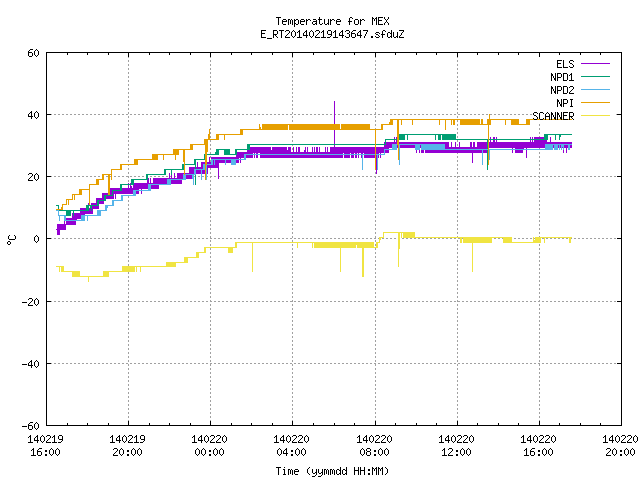This screenshot has width=640, height=480.
Task: Click the orange NPI legend line sample
Action: [x=595, y=103]
